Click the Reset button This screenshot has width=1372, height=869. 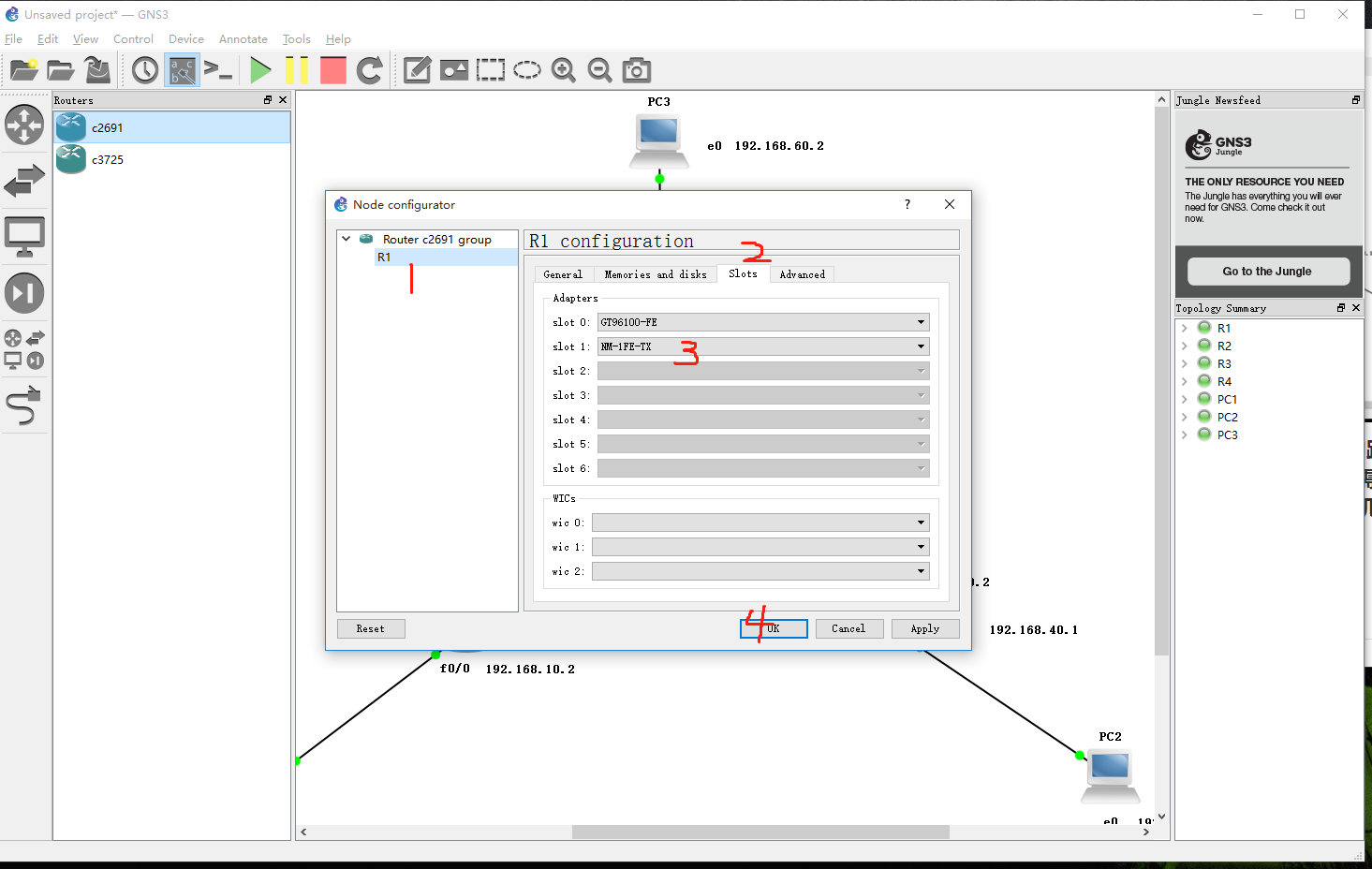[x=371, y=628]
